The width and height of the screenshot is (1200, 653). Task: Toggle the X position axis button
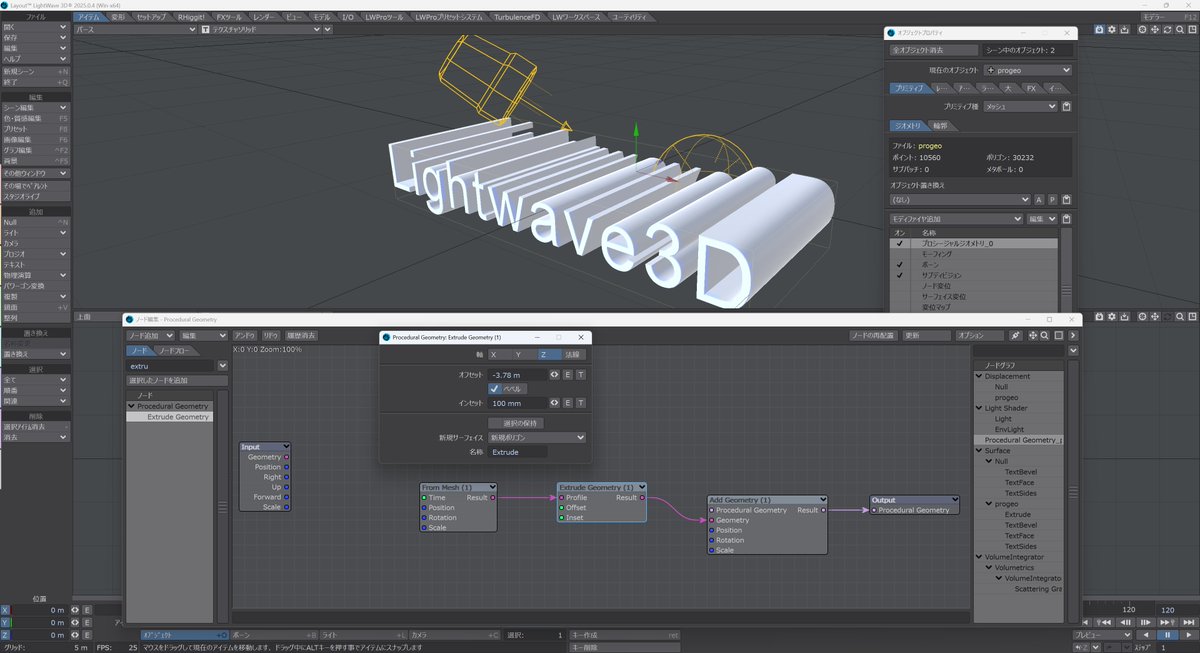(5, 610)
